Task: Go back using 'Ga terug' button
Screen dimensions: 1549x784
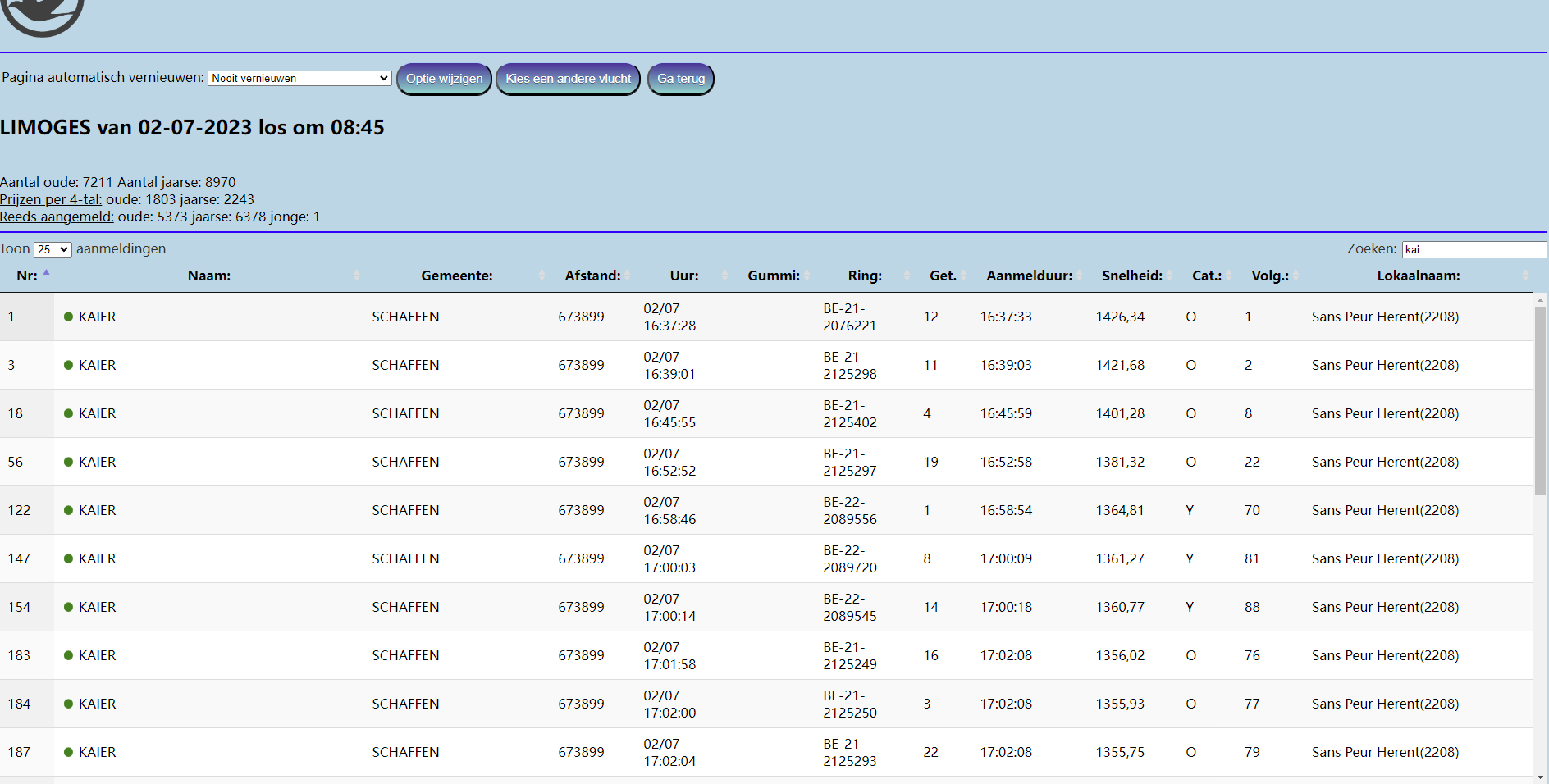Action: point(681,79)
